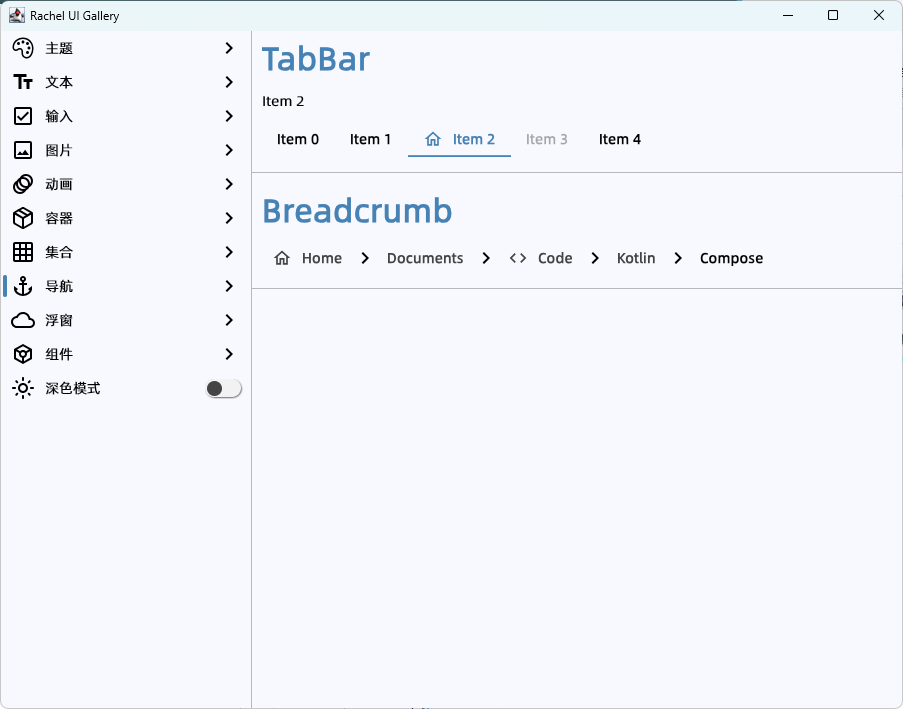Click the chevron separator after Home
The width and height of the screenshot is (903, 709).
click(x=365, y=258)
